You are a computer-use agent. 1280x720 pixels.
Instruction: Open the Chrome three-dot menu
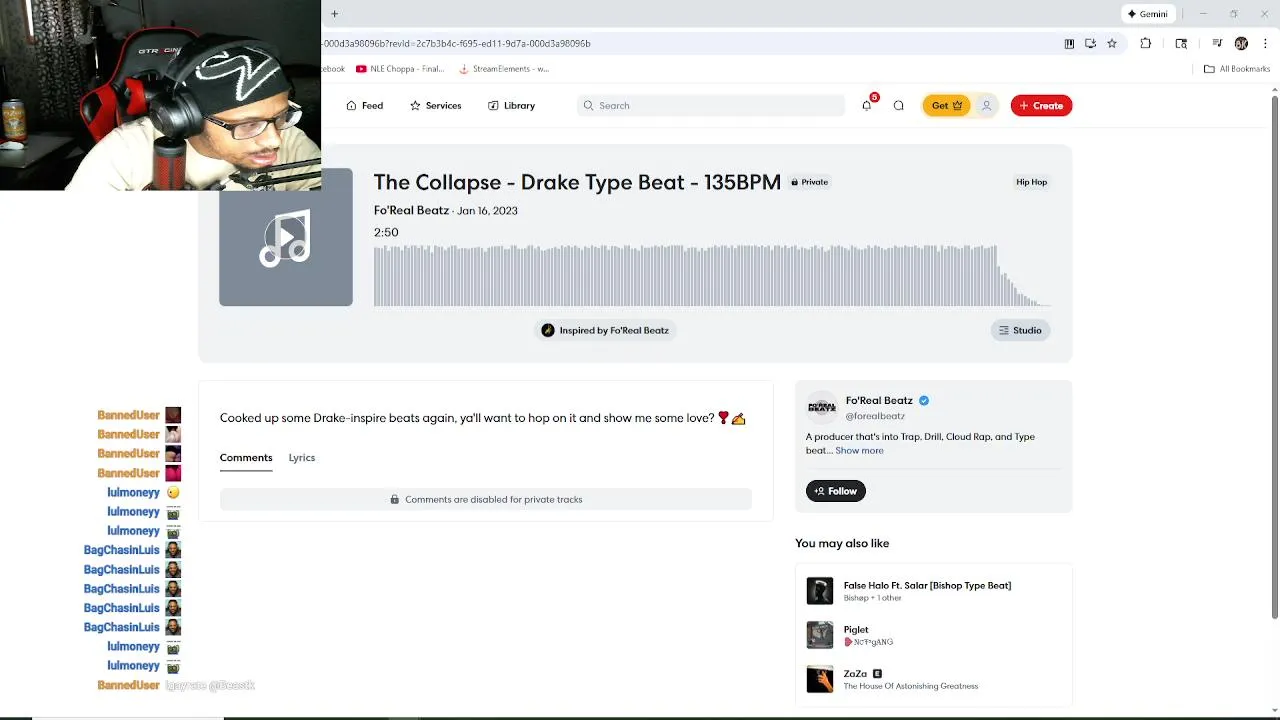[1265, 44]
